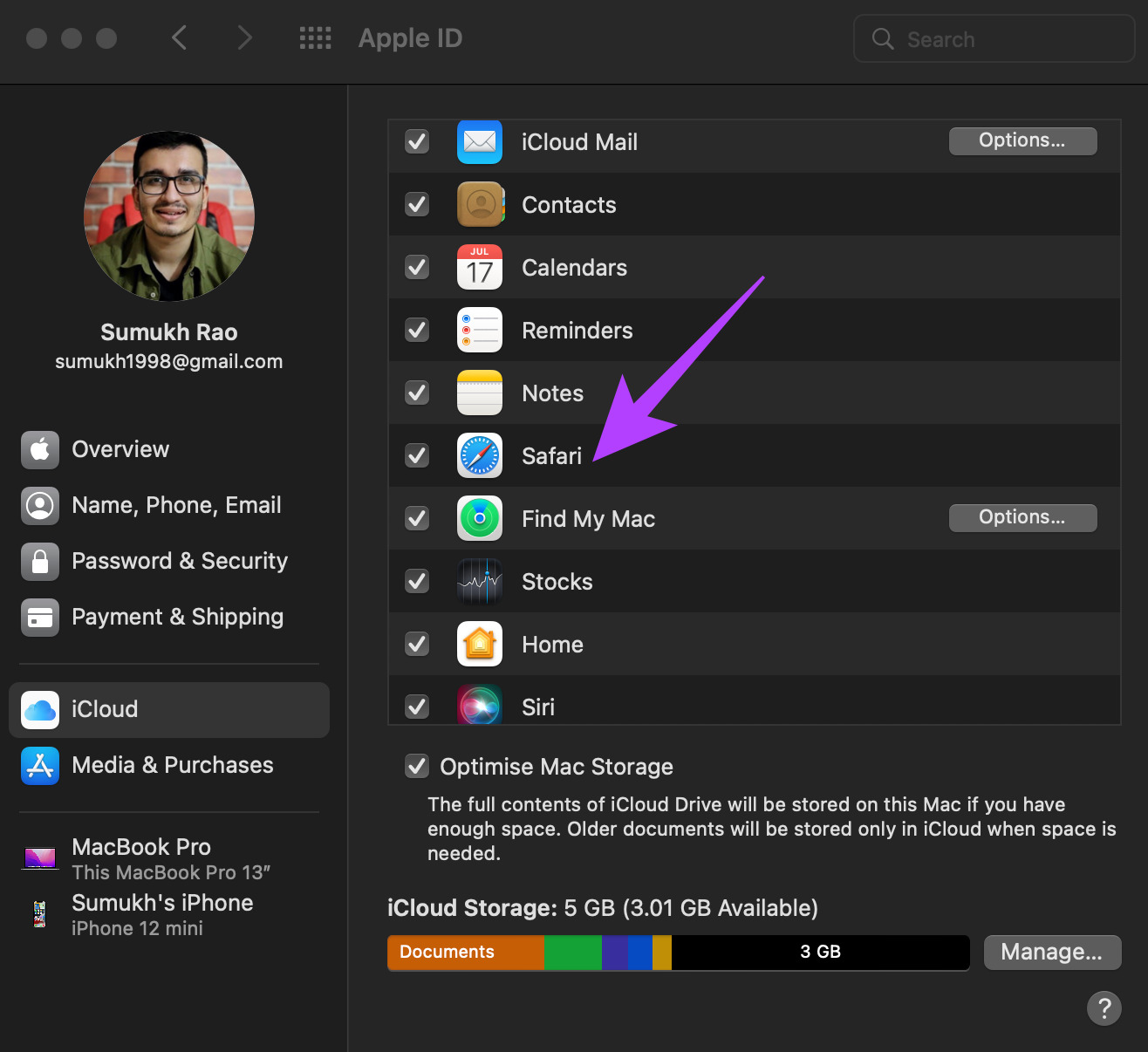Screen dimensions: 1148x1052
Task: Click the 3 GB free space segment
Action: point(820,953)
